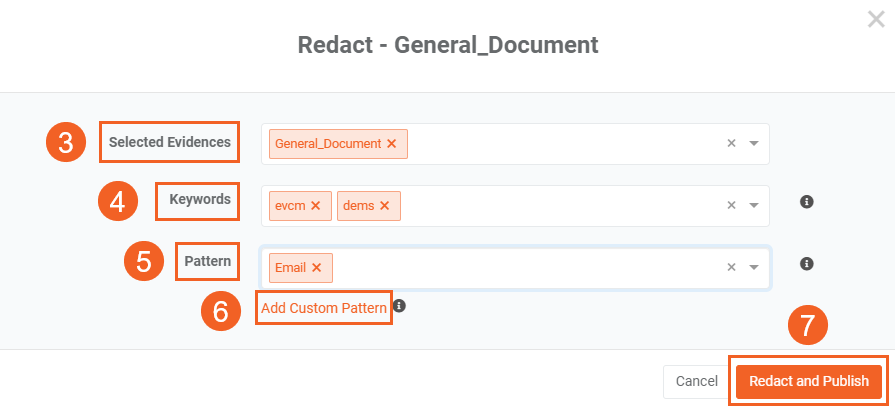Focus the Selected Evidences input field

coord(560,144)
